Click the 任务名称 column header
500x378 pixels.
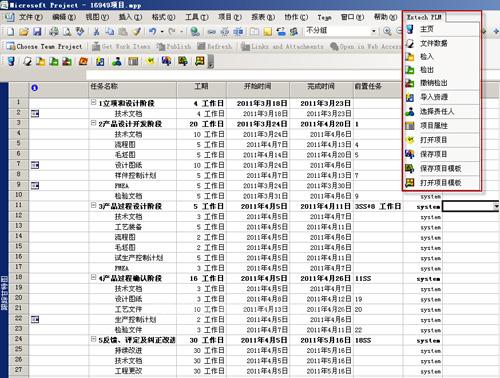[x=132, y=89]
